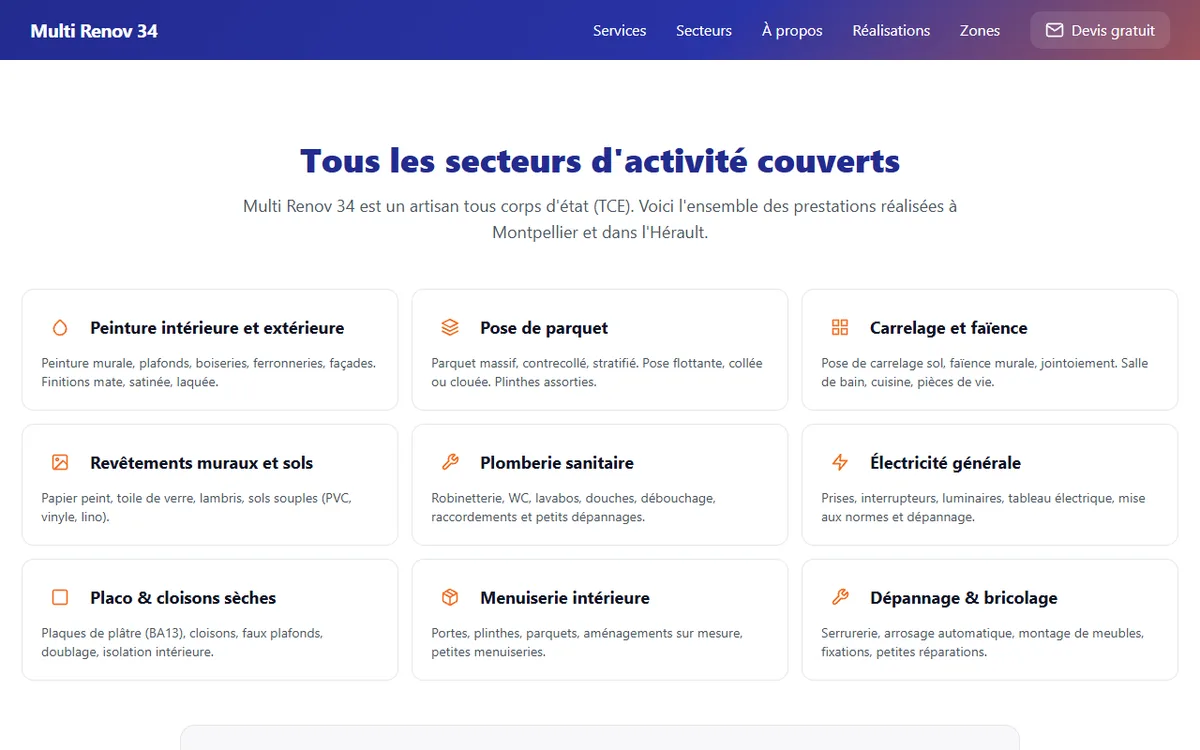Click the Peinture intérieure et extérieure heading
The height and width of the screenshot is (750, 1200).
pyautogui.click(x=217, y=327)
